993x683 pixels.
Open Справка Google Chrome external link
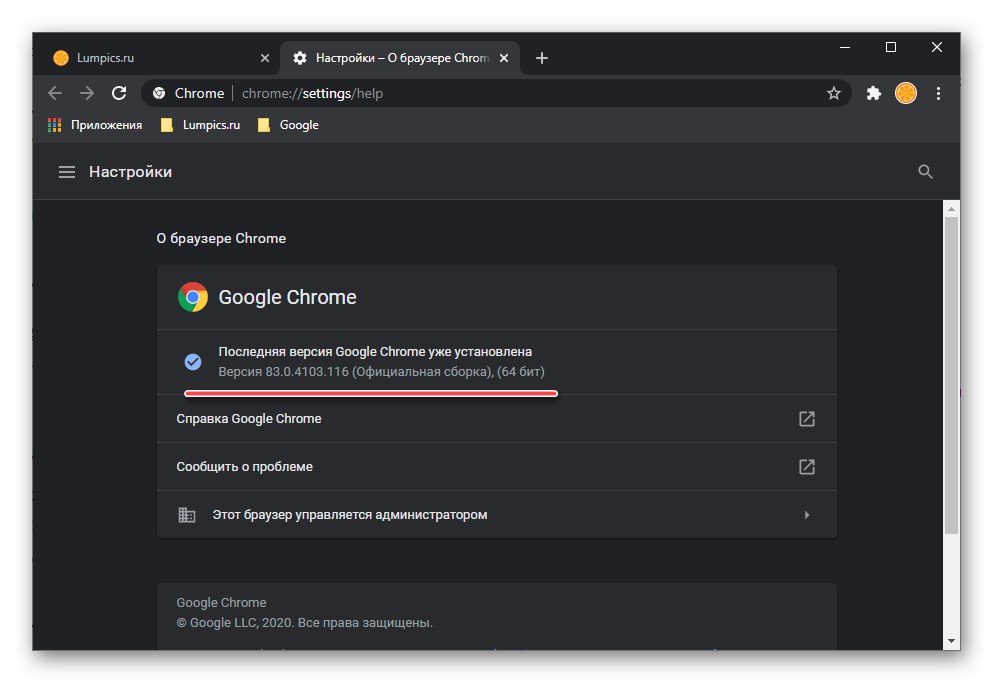coord(806,419)
